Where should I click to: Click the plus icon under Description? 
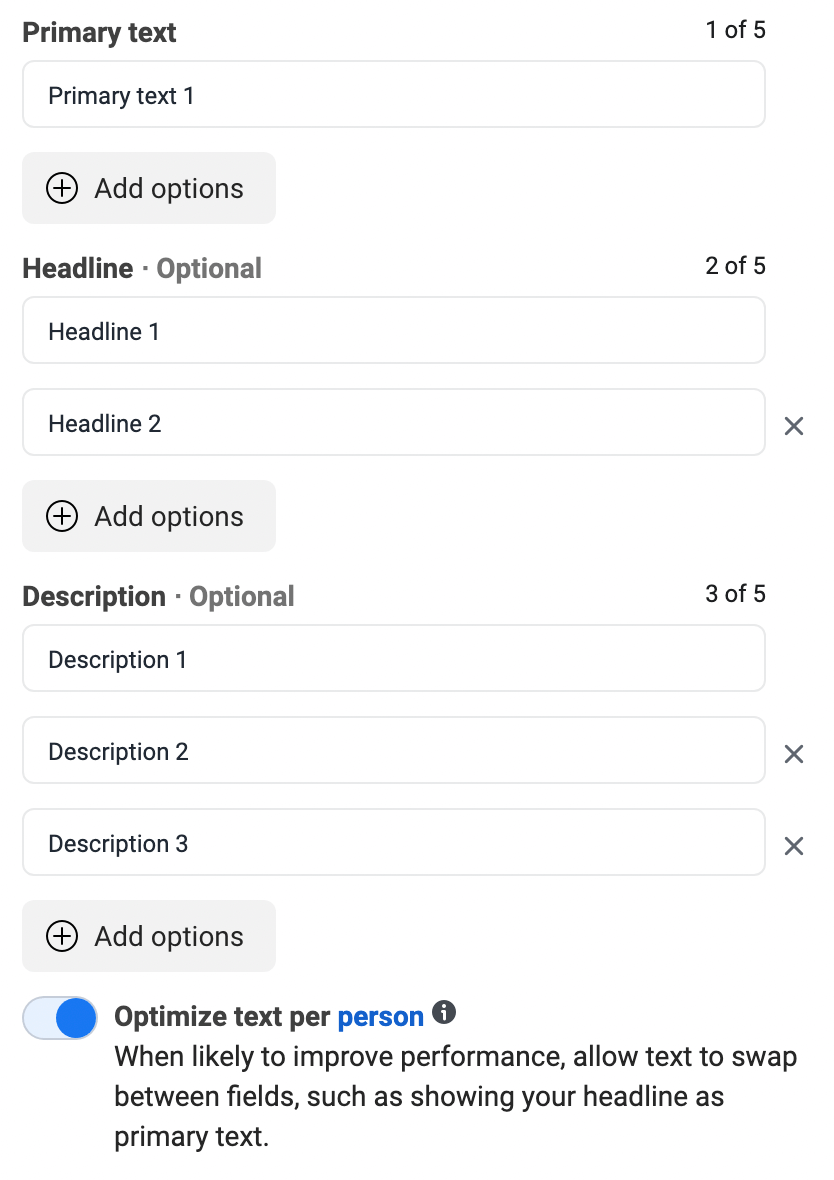coord(63,936)
